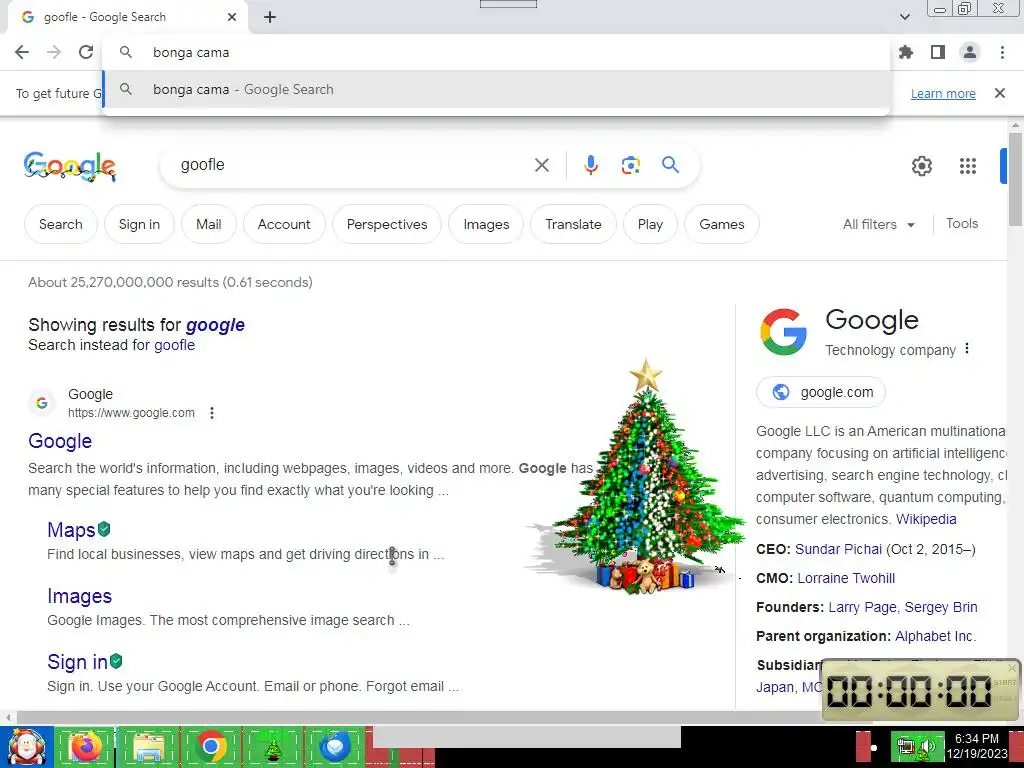Search instead for goofle link
1024x768 pixels.
point(174,345)
